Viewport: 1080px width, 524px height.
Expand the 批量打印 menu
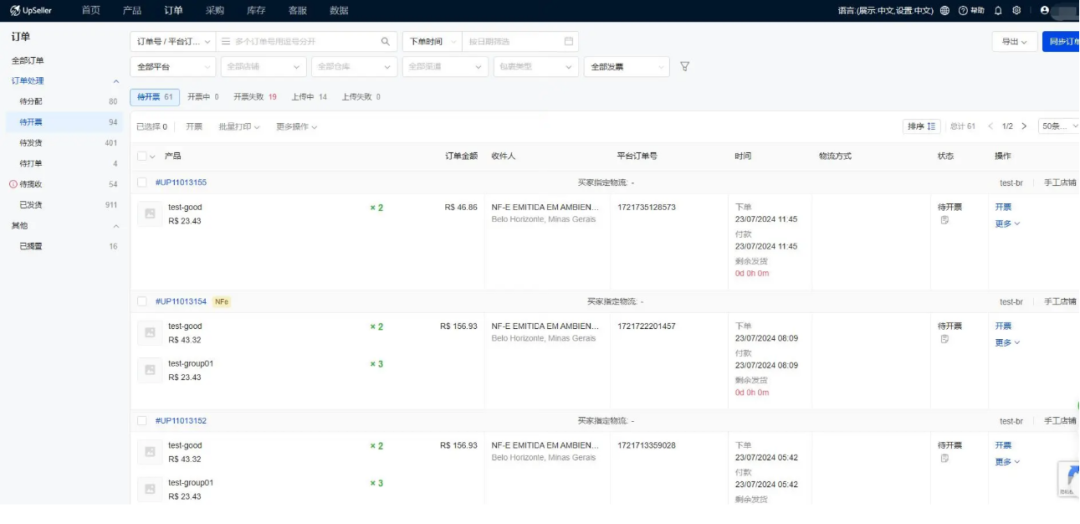pyautogui.click(x=239, y=127)
